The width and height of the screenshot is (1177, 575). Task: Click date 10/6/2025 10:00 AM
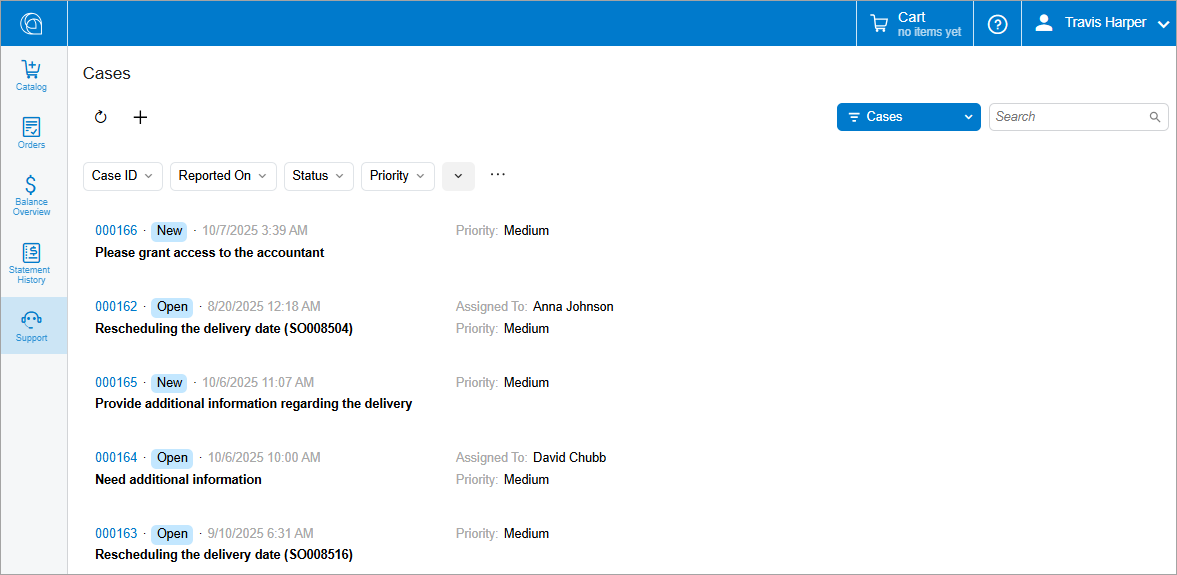coord(264,457)
